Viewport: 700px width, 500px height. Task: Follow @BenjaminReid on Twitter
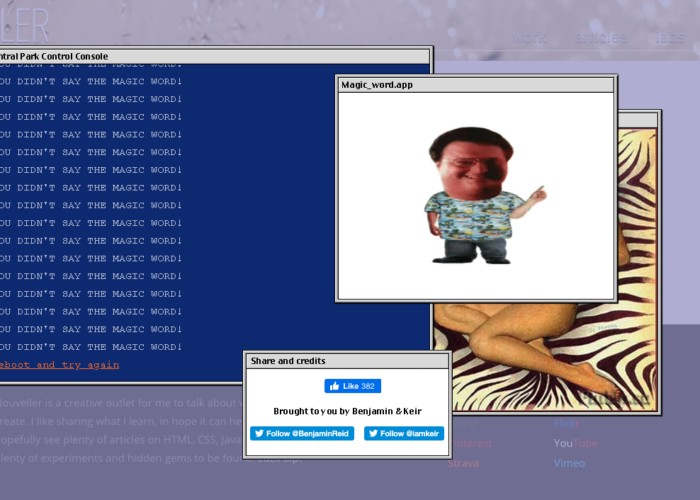click(x=302, y=433)
